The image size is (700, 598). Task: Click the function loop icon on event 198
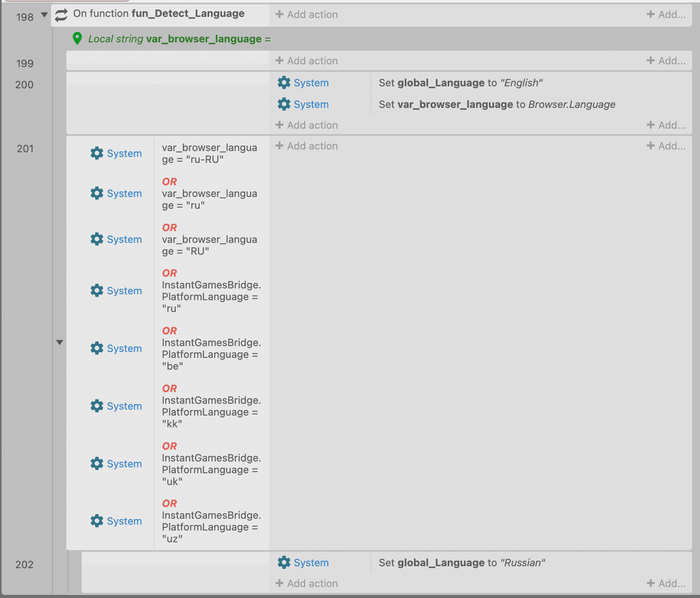[61, 15]
